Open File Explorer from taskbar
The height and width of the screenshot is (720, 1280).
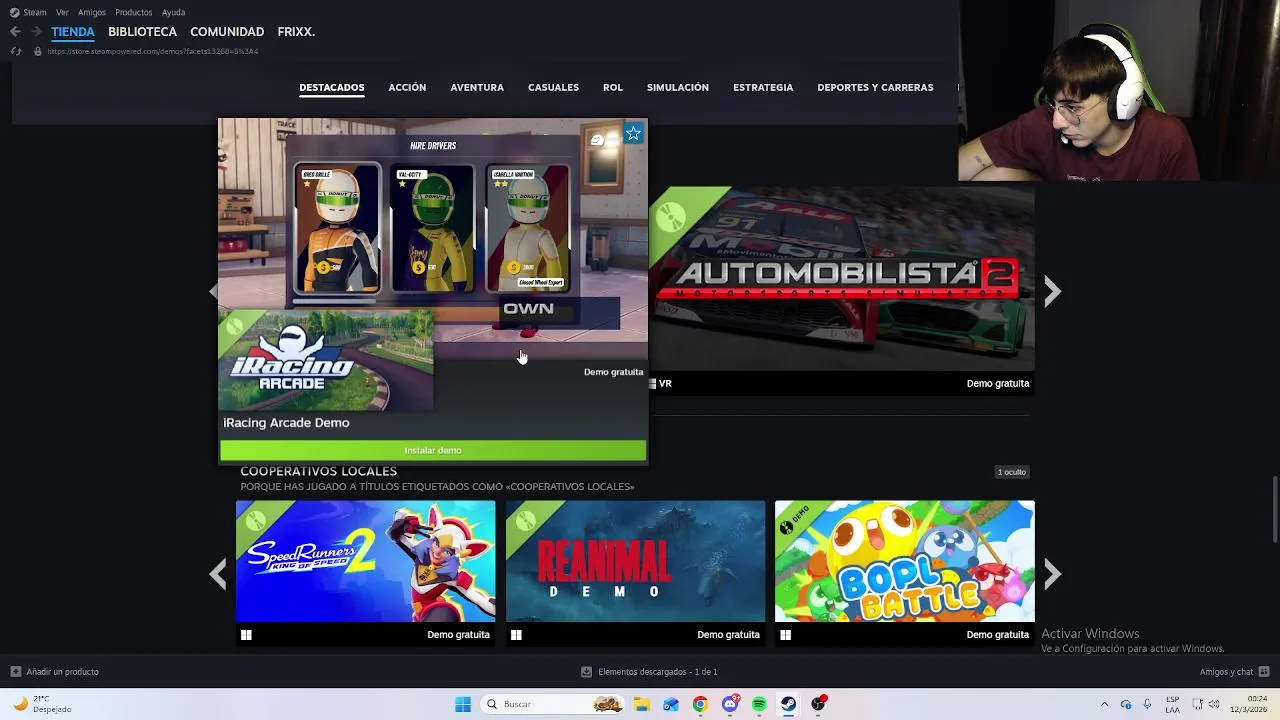(641, 704)
